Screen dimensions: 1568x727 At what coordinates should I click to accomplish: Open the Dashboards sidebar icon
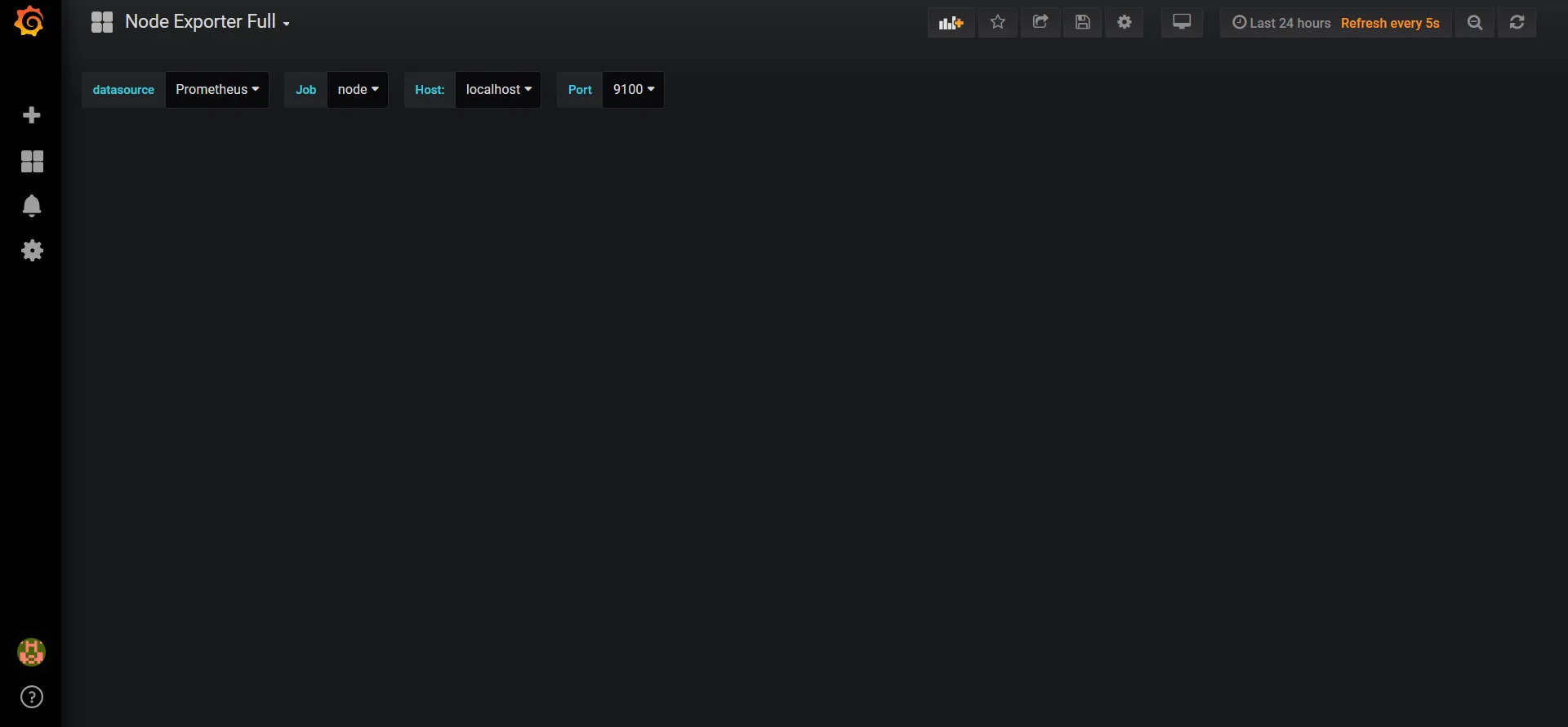coord(32,161)
